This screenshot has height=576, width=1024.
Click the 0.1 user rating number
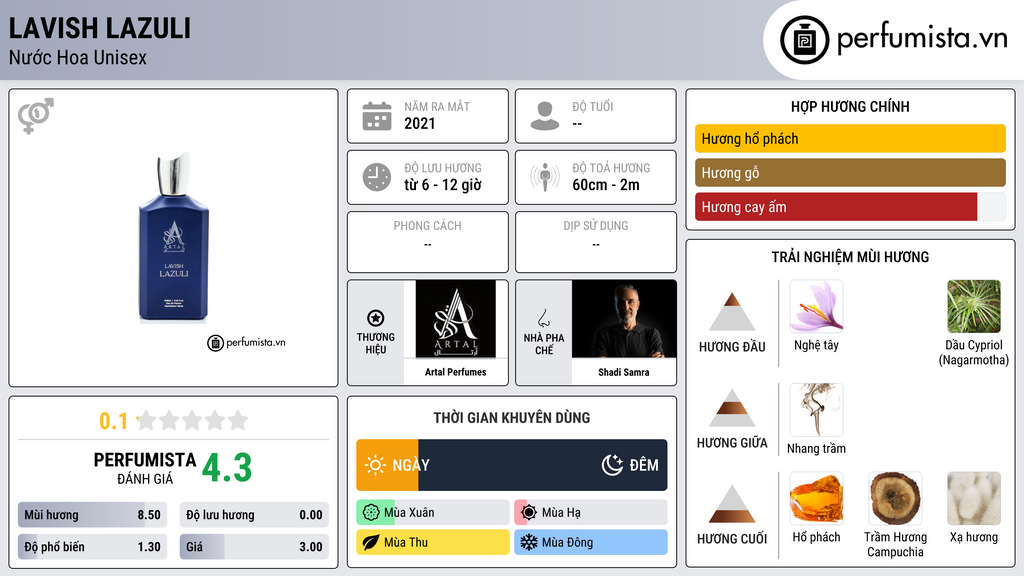click(113, 421)
